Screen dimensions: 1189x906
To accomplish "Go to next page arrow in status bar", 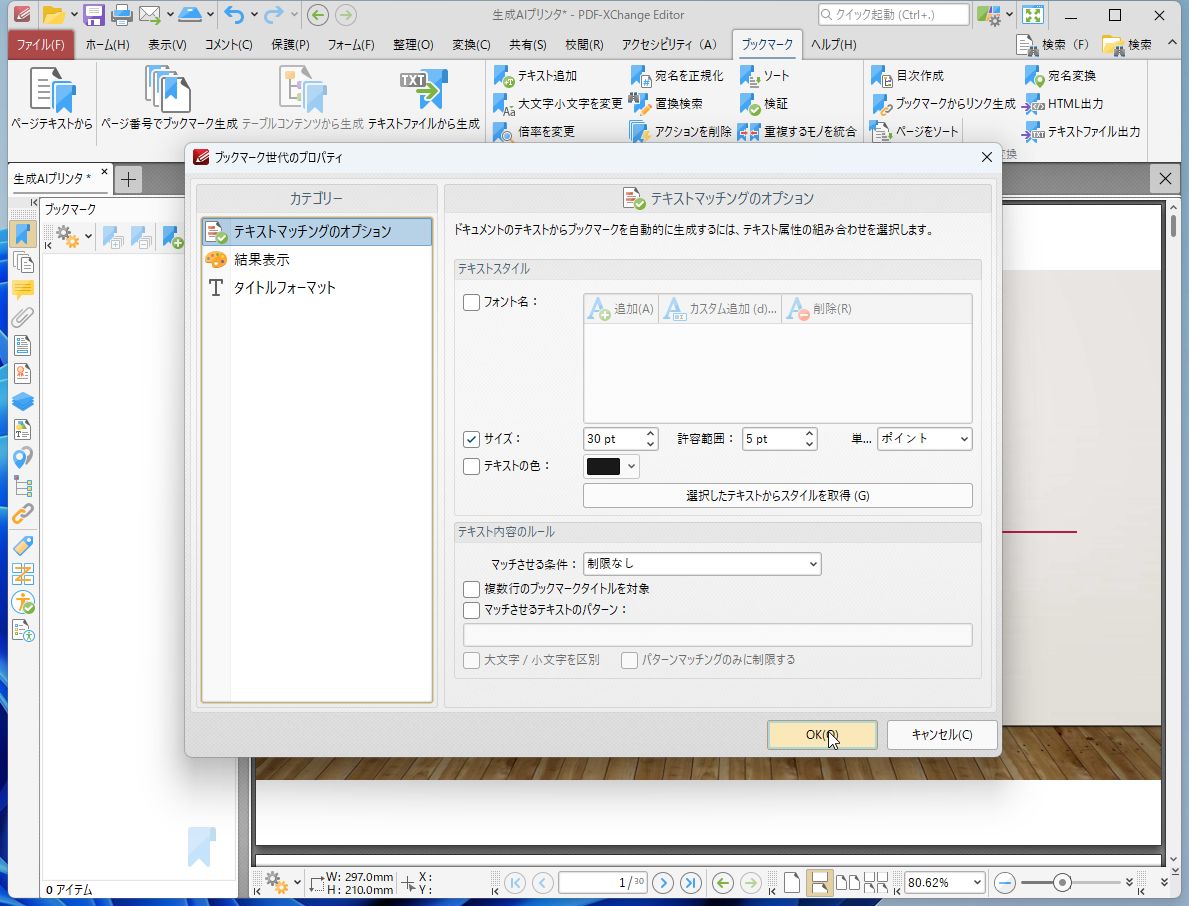I will coord(663,882).
